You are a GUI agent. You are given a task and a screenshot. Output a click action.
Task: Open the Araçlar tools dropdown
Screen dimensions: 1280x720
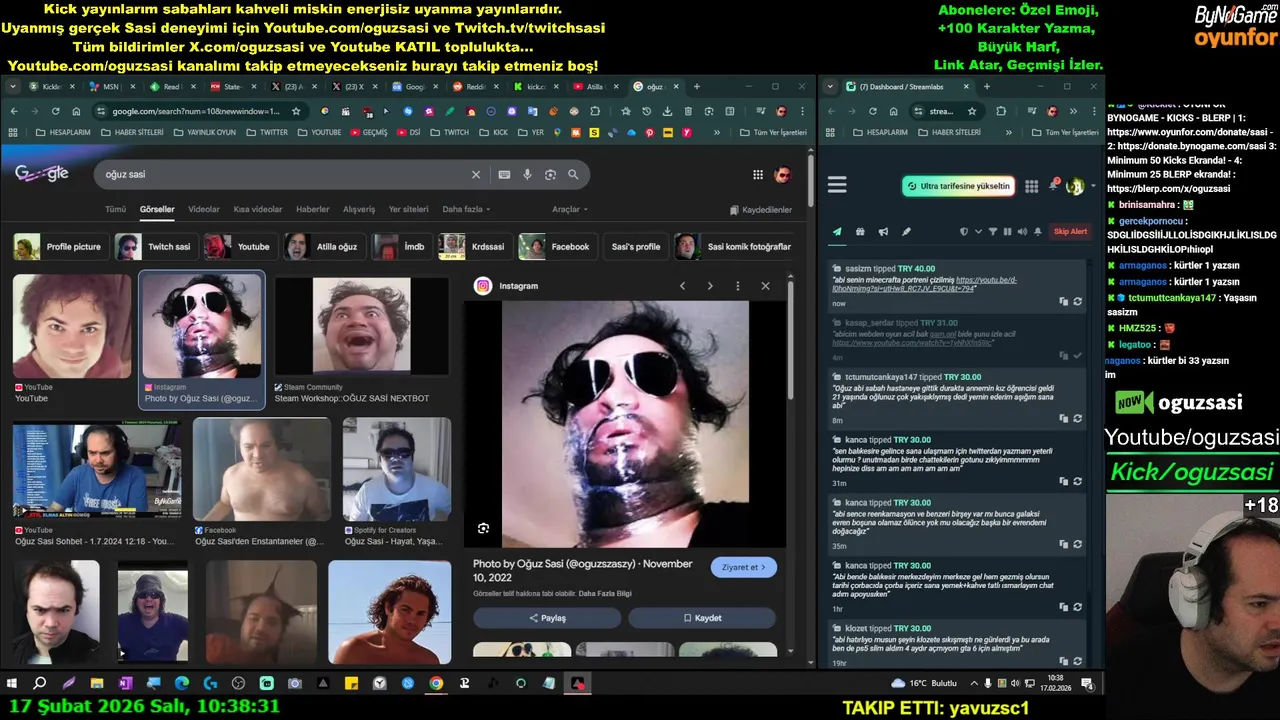click(570, 209)
